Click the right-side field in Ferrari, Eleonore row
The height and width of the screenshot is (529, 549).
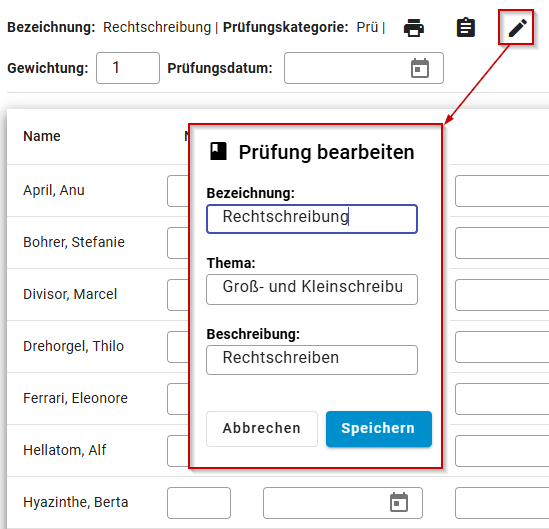pos(502,399)
